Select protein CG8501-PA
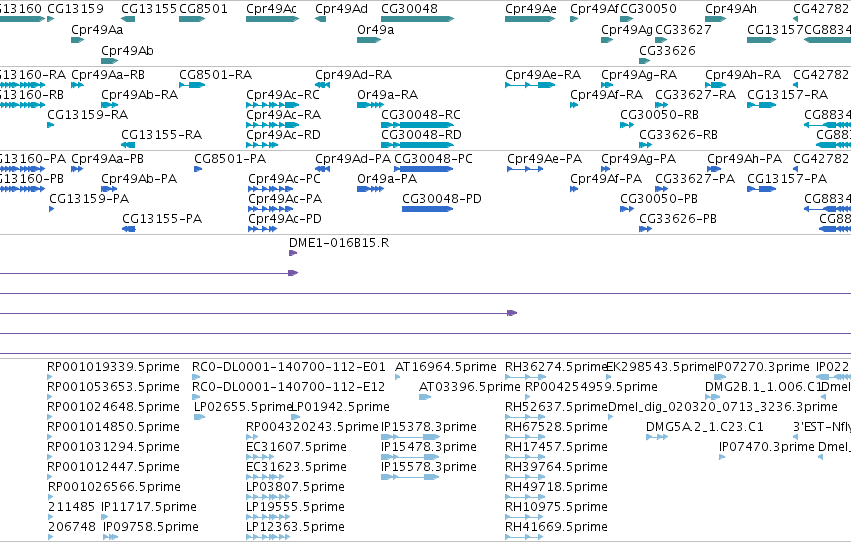The height and width of the screenshot is (542, 851). (198, 169)
